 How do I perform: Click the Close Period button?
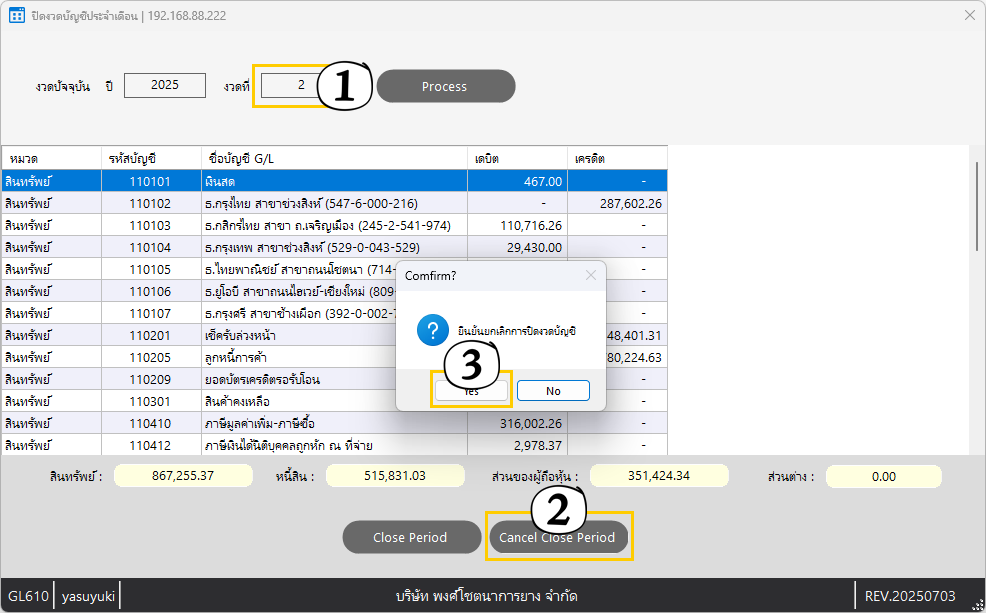click(411, 537)
